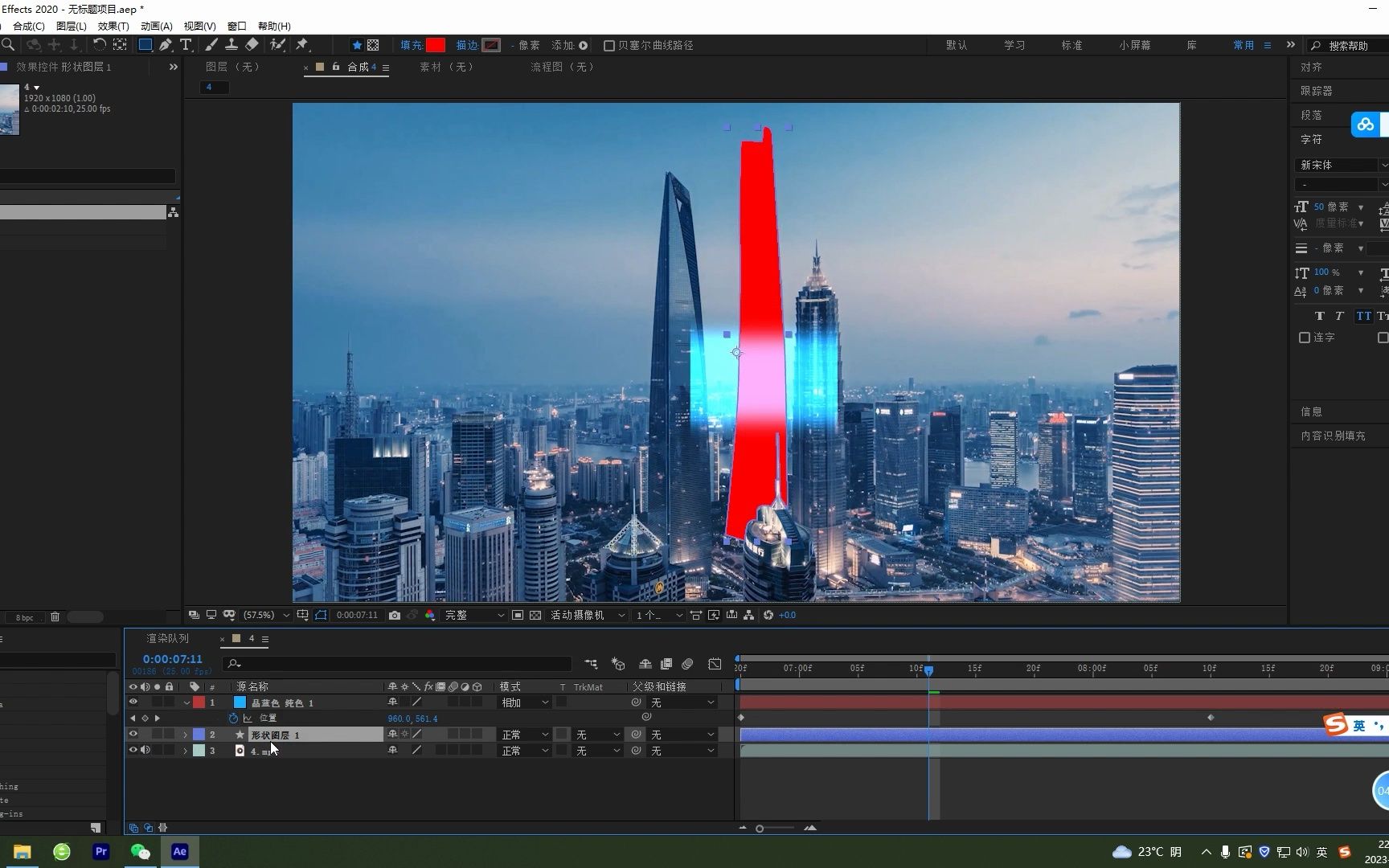
Task: Open the 对齐 align panel
Action: [1312, 67]
